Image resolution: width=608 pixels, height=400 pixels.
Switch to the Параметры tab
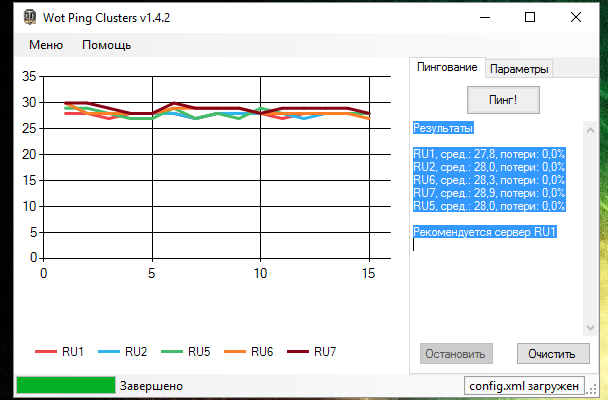point(519,69)
